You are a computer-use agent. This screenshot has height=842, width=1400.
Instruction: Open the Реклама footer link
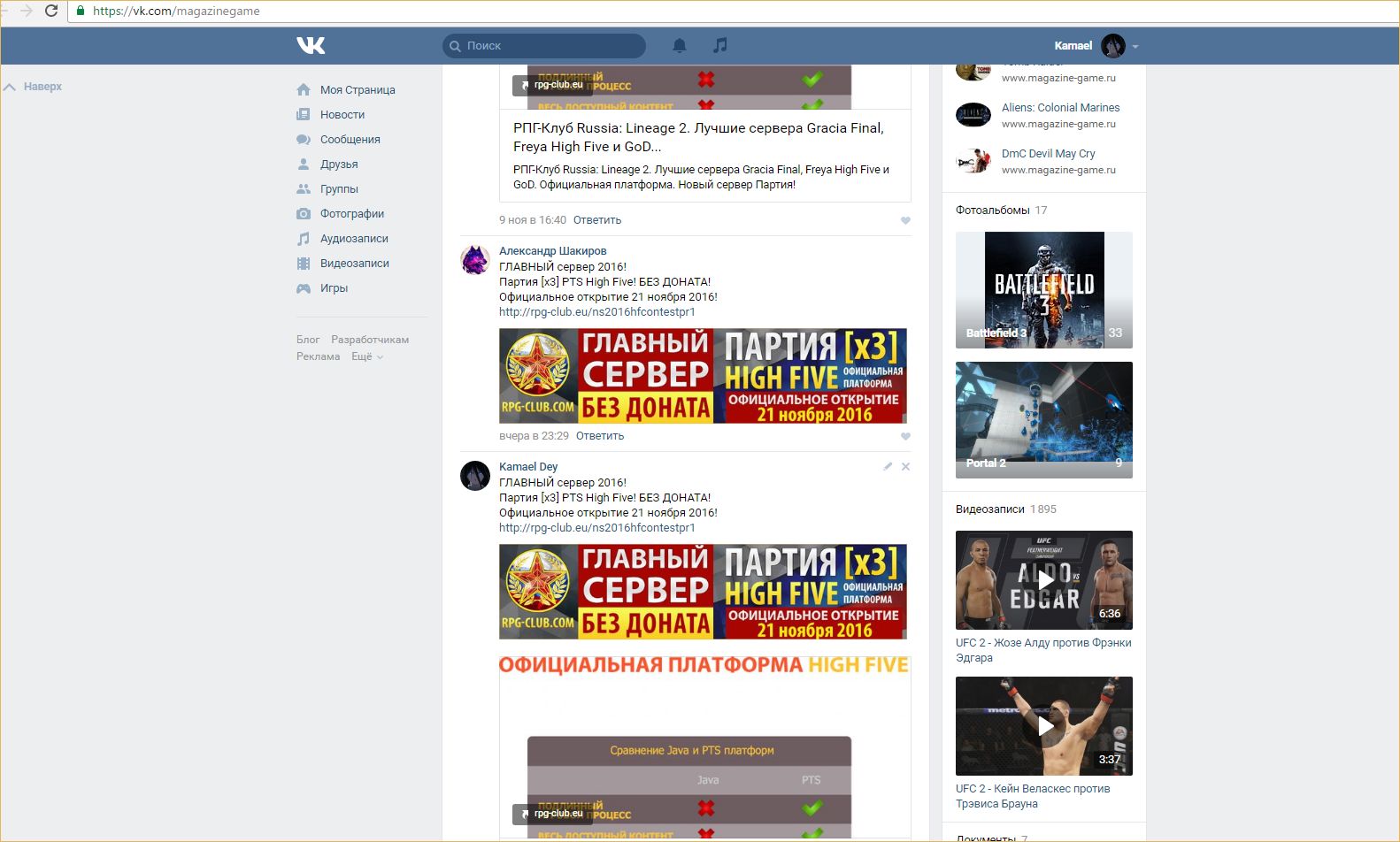pyautogui.click(x=319, y=356)
